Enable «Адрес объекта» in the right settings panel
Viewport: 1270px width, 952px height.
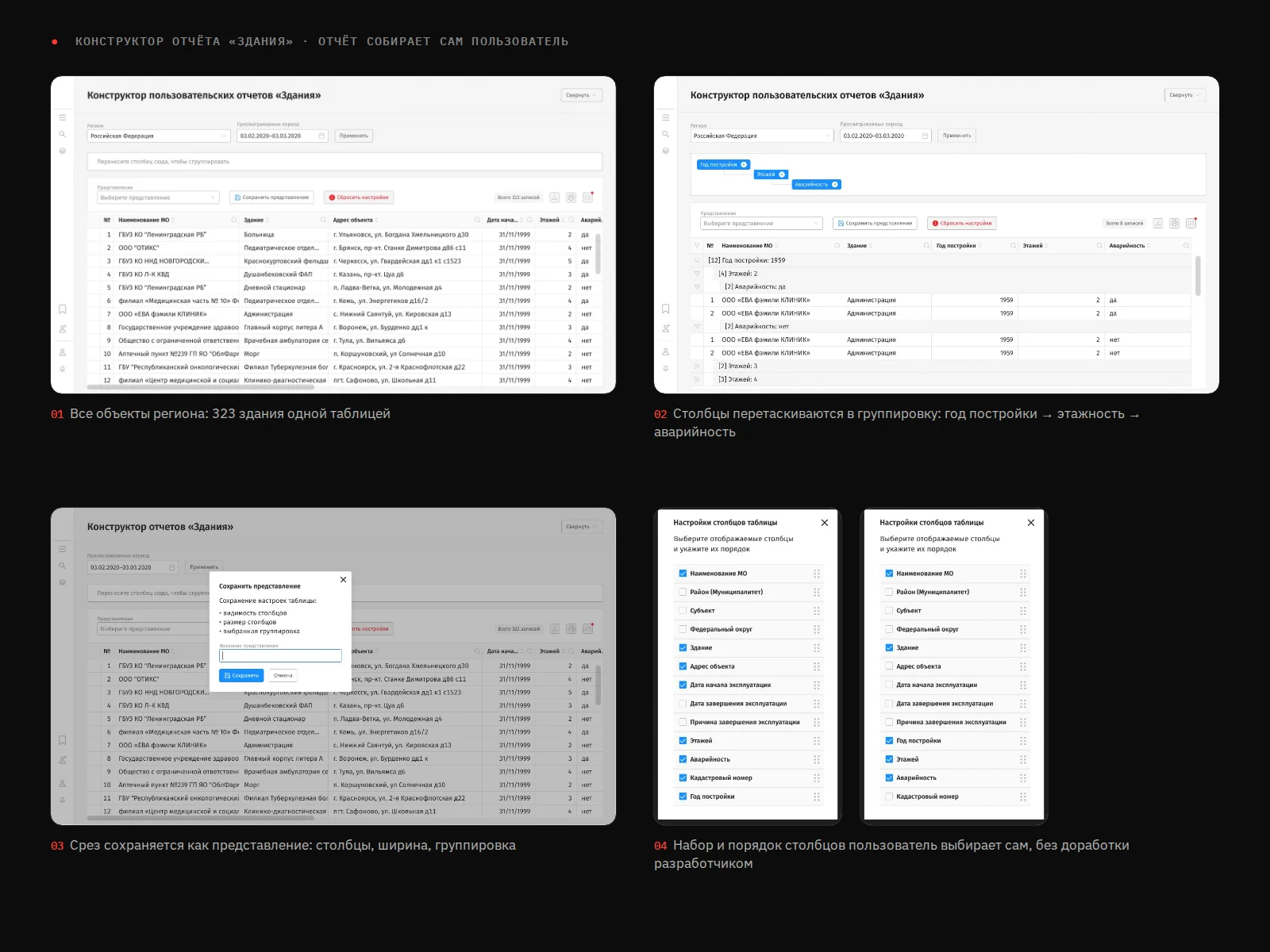pos(889,666)
